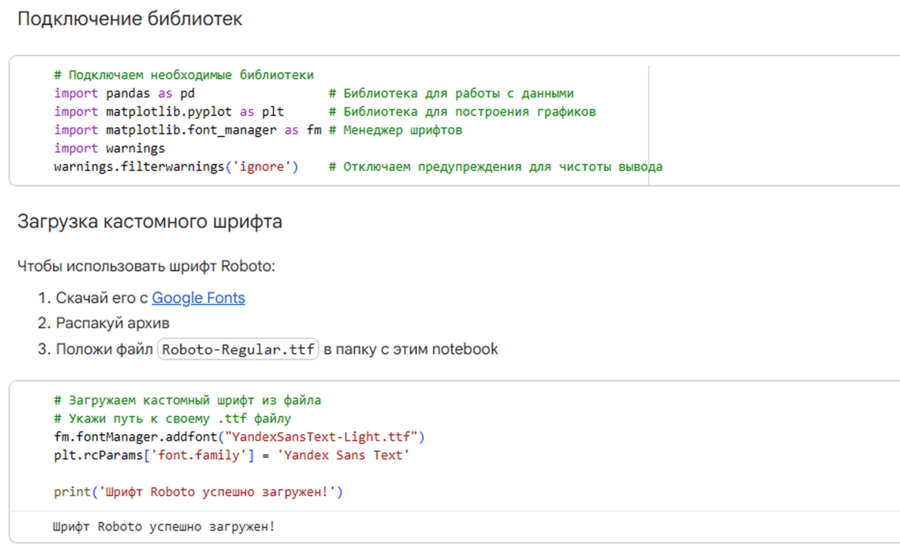The image size is (900, 553).
Task: Place cursor on 'import warnings' line
Action: click(109, 148)
